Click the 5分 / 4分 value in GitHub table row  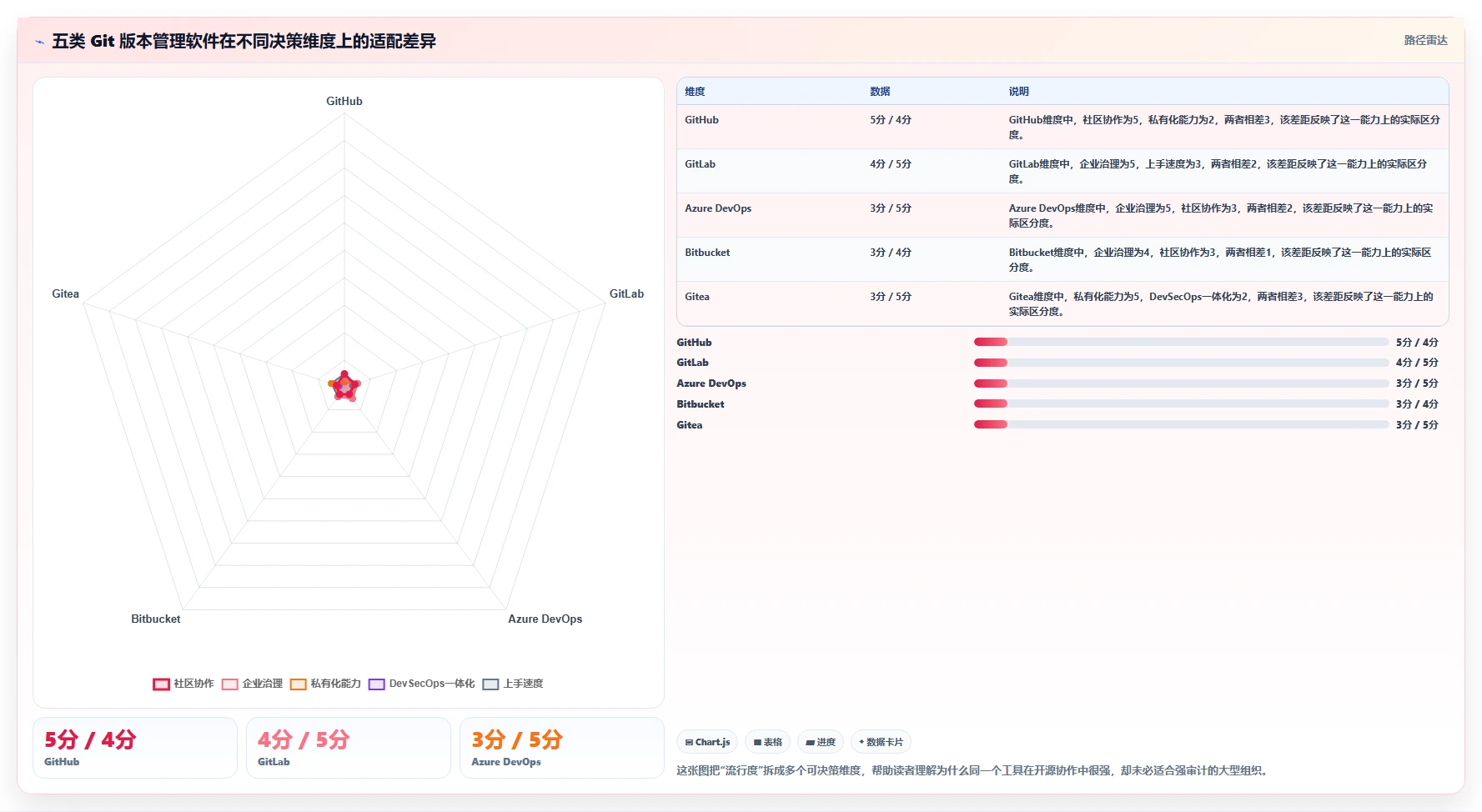(891, 120)
